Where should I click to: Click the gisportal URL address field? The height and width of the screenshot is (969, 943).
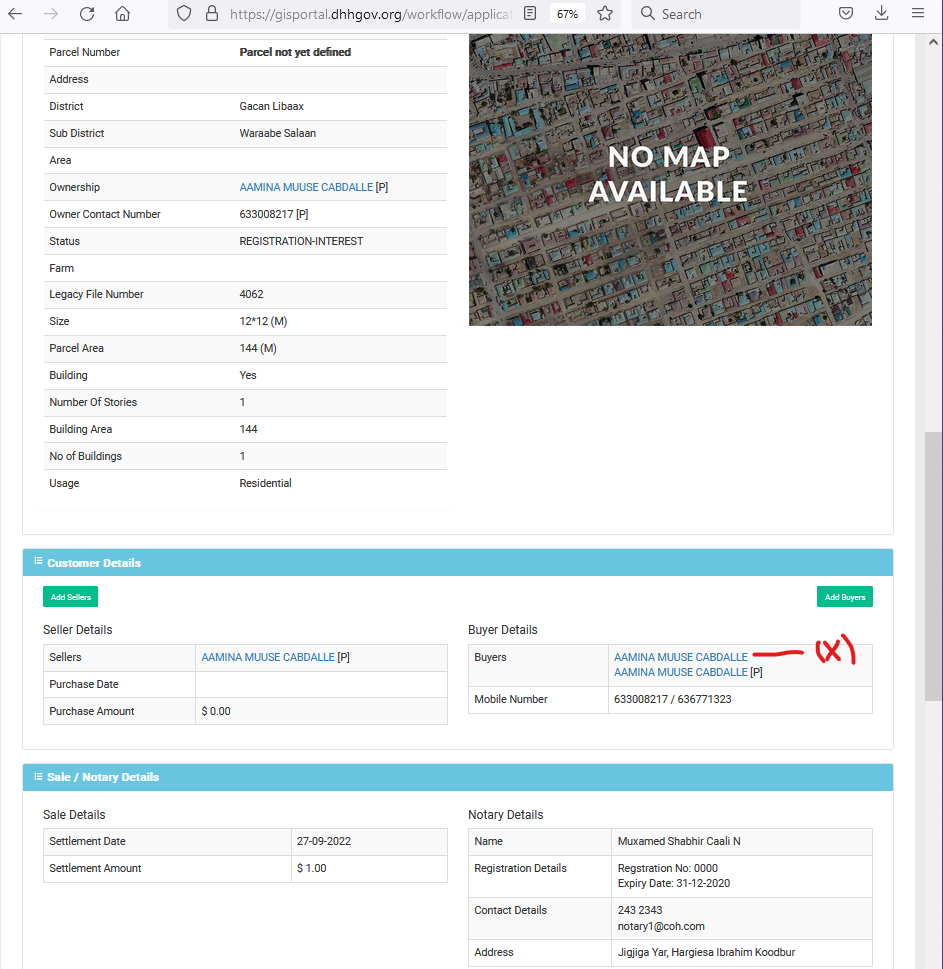coord(371,14)
